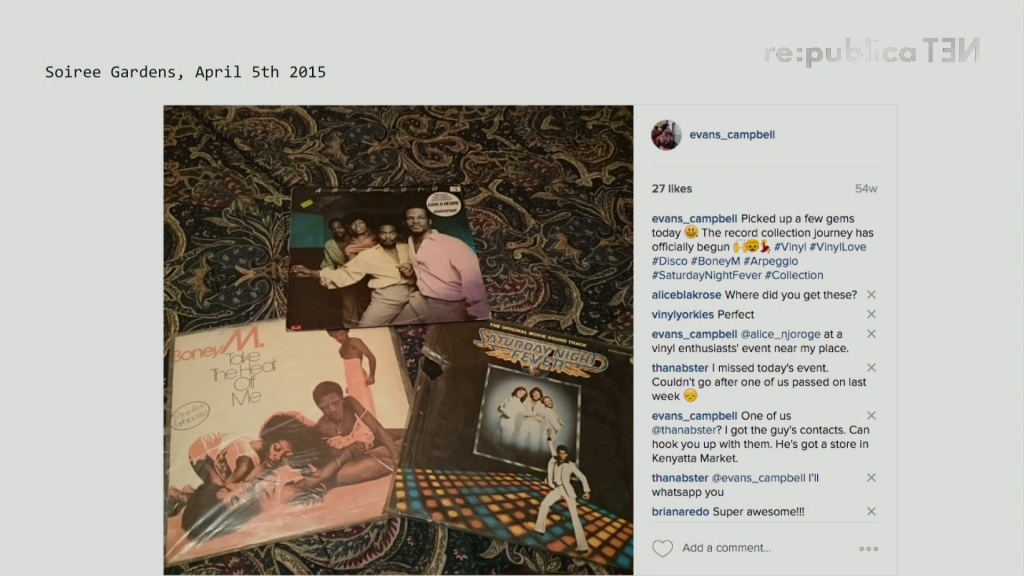Viewport: 1024px width, 576px height.
Task: Click the @alice_njoroge mention
Action: click(x=780, y=334)
